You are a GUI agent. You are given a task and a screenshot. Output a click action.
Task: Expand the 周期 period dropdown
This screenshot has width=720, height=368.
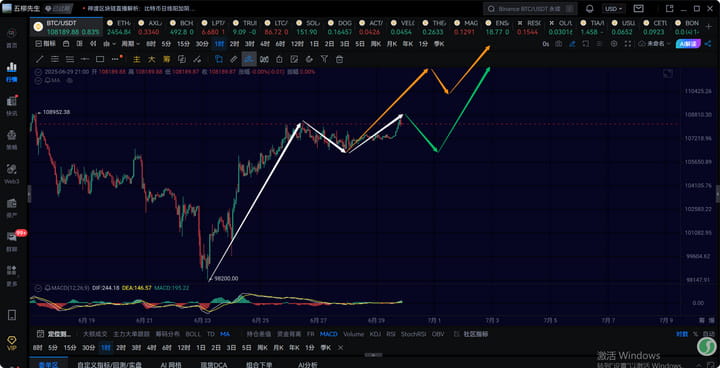(x=130, y=44)
